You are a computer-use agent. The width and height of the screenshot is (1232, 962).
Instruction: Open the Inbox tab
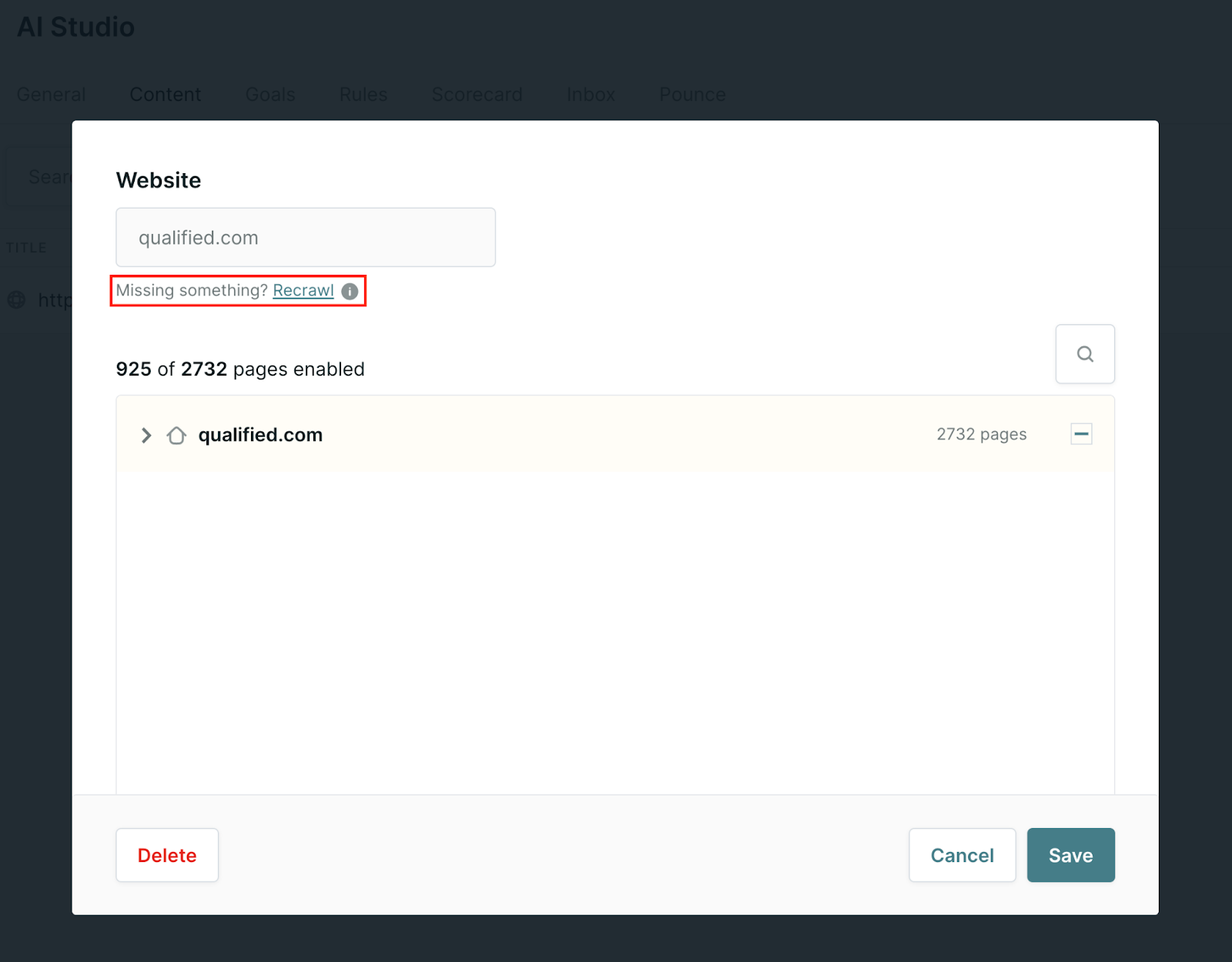(x=591, y=95)
